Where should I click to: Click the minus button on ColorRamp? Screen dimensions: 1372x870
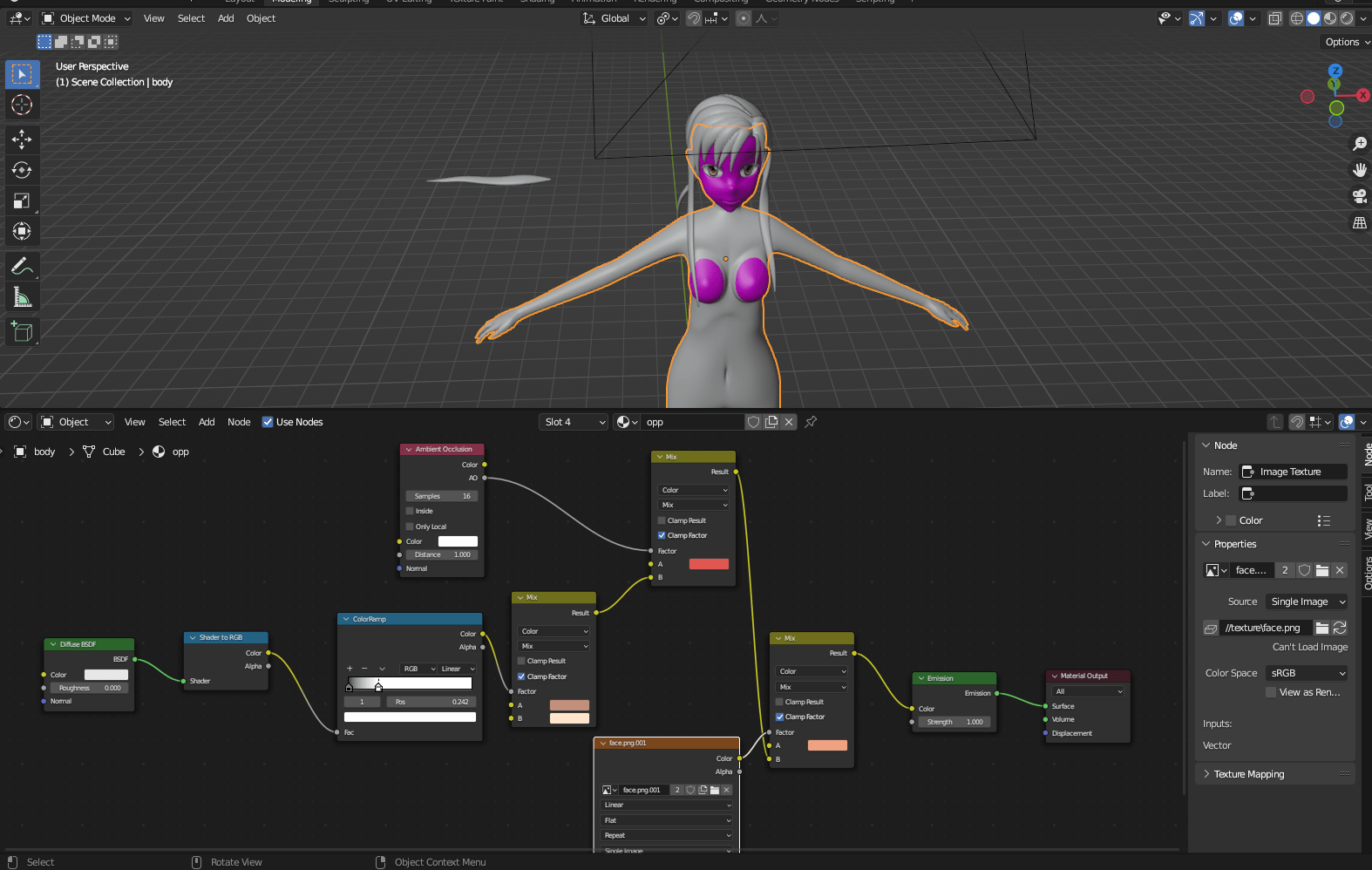pos(364,669)
